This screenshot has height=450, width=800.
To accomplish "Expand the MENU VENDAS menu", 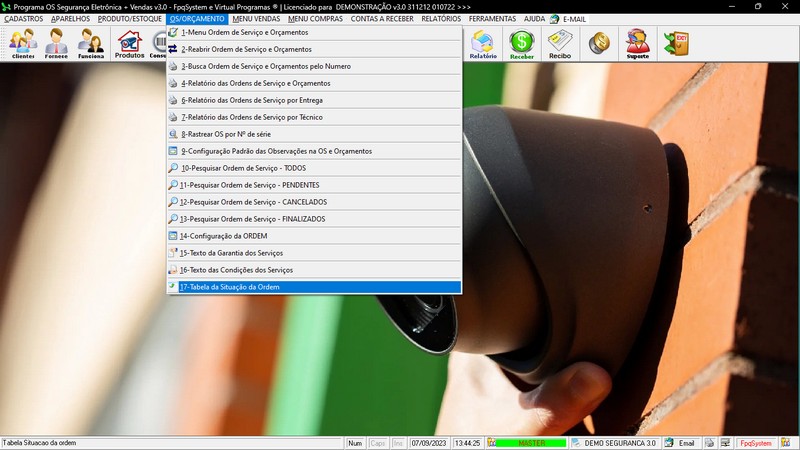I will pyautogui.click(x=256, y=19).
